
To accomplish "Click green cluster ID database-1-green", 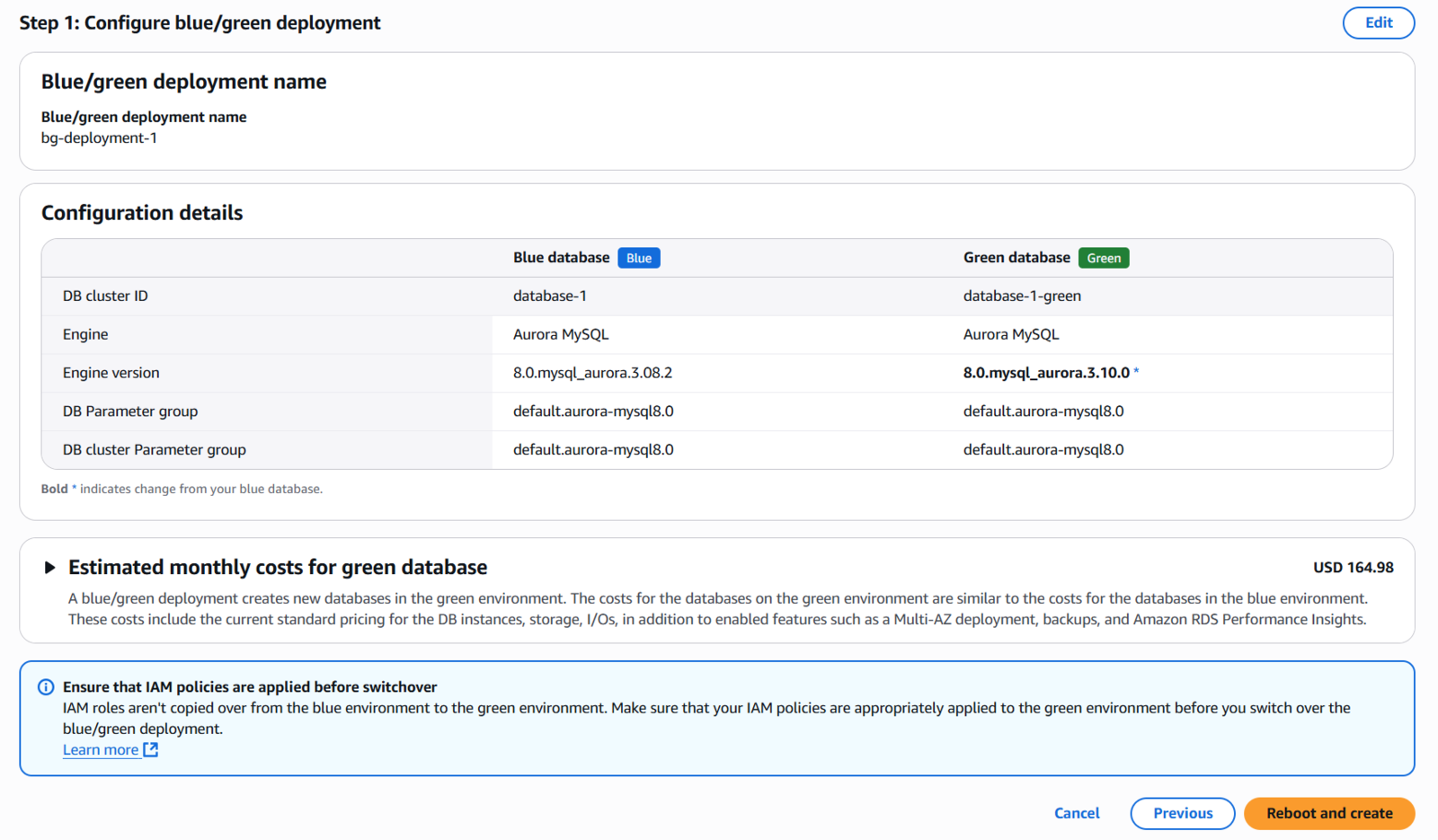I will pyautogui.click(x=1022, y=296).
